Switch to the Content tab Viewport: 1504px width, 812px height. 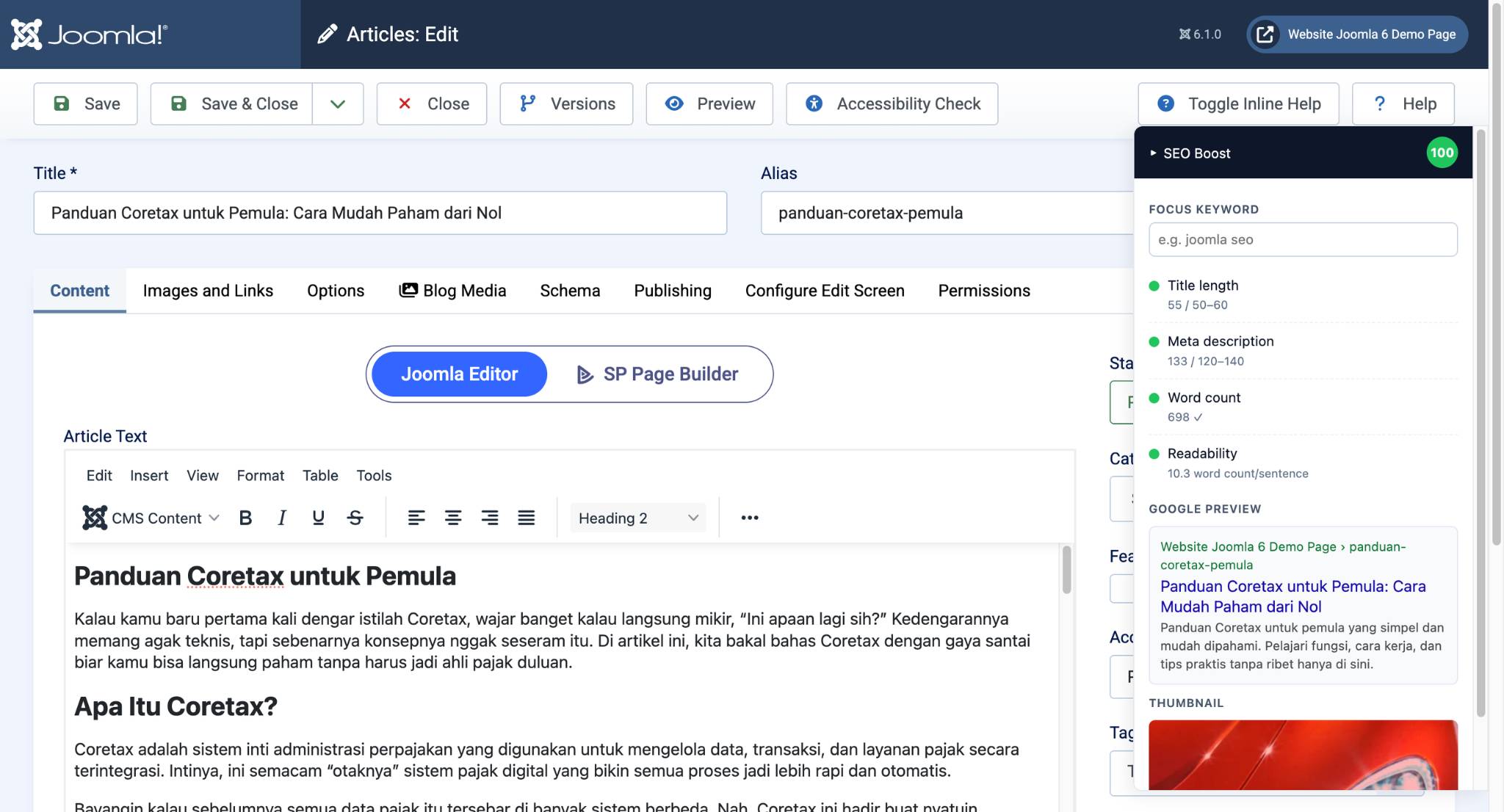tap(79, 291)
